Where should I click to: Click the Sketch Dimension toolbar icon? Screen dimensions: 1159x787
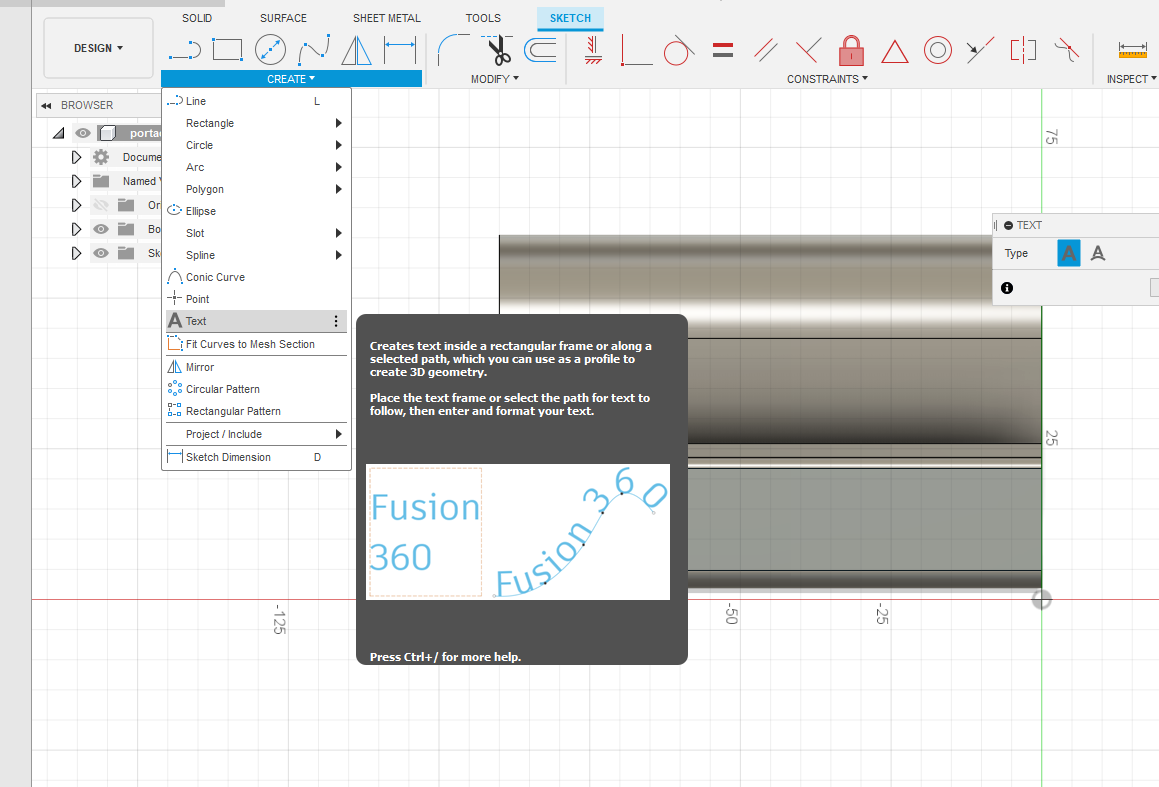[400, 48]
